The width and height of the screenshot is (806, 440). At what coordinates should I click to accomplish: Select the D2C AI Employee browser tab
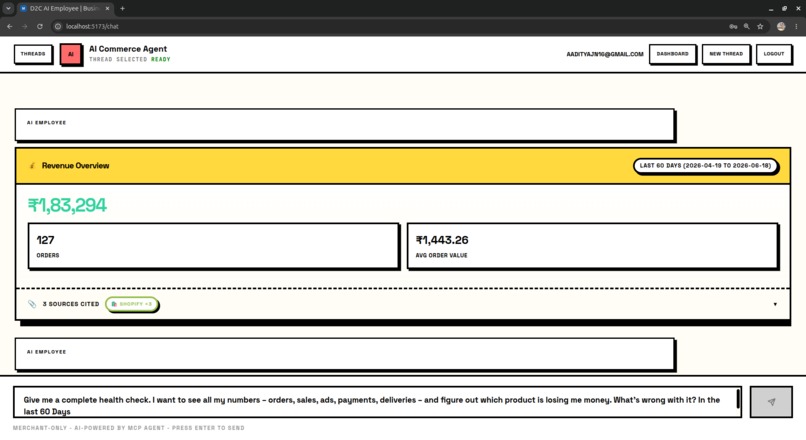pos(65,9)
